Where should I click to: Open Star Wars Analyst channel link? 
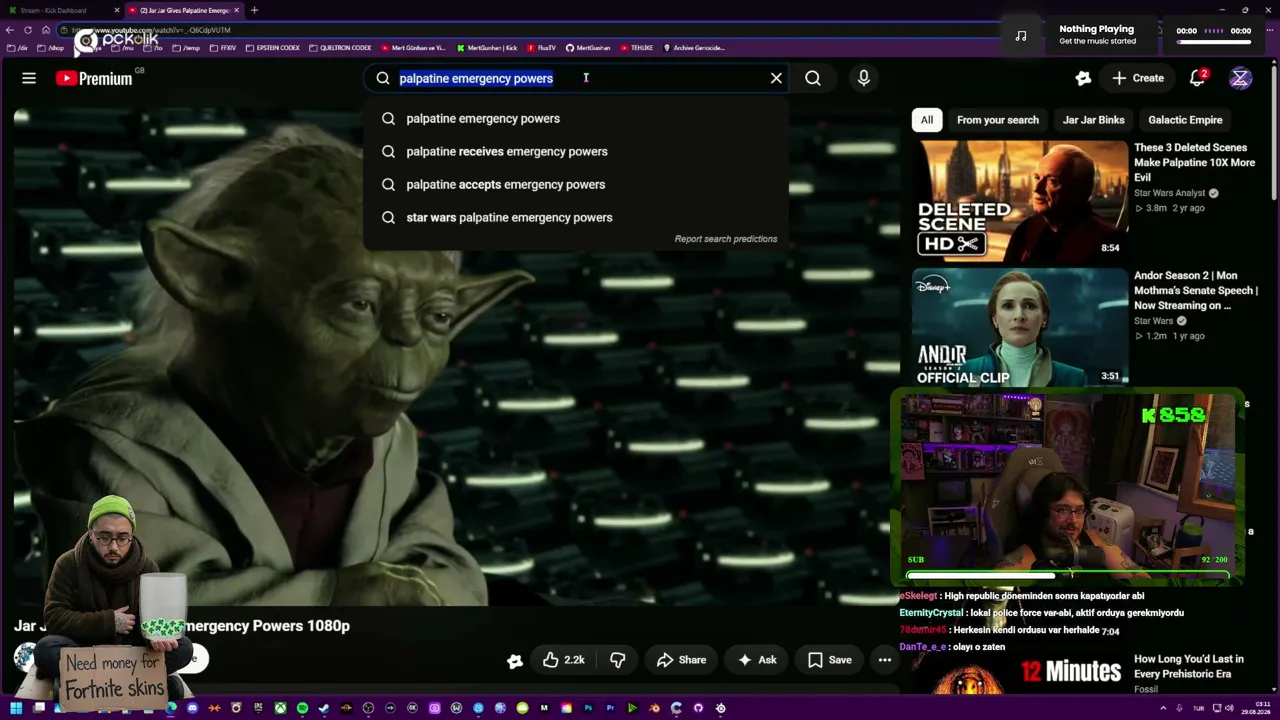[1170, 193]
